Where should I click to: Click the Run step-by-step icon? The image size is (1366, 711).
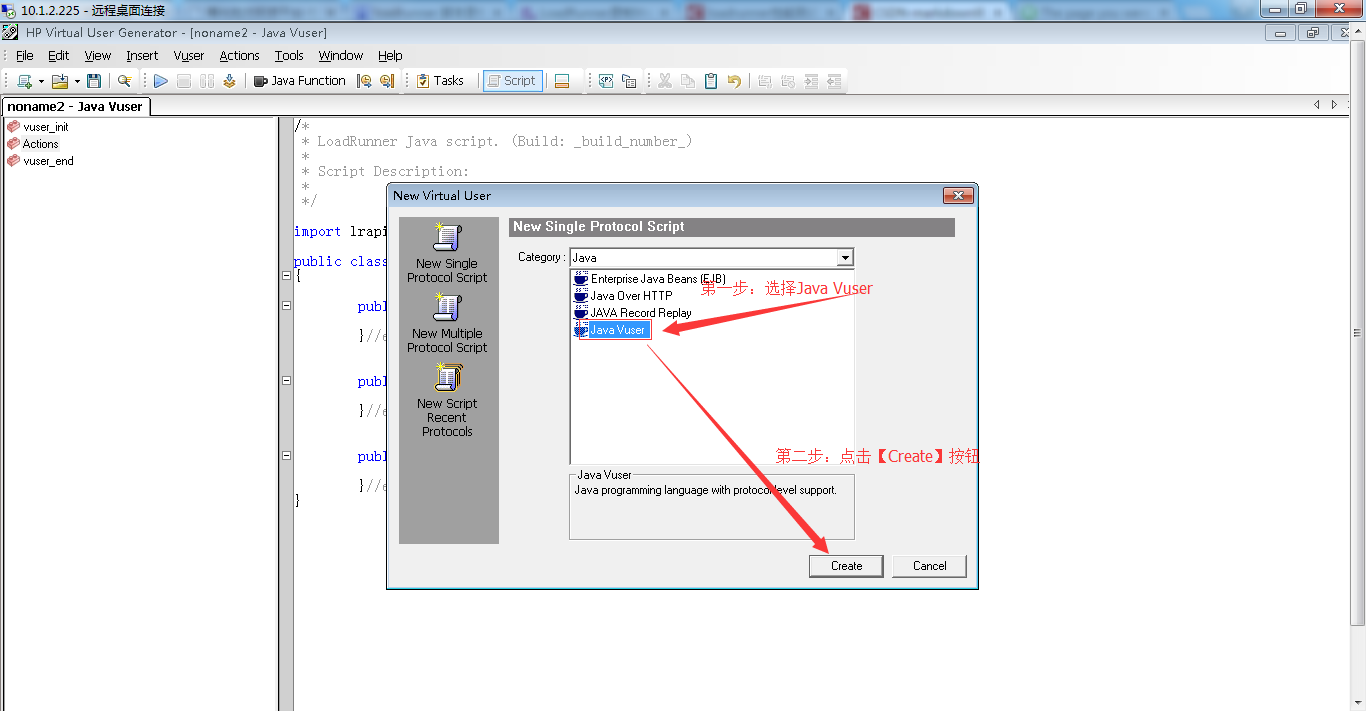pyautogui.click(x=229, y=81)
